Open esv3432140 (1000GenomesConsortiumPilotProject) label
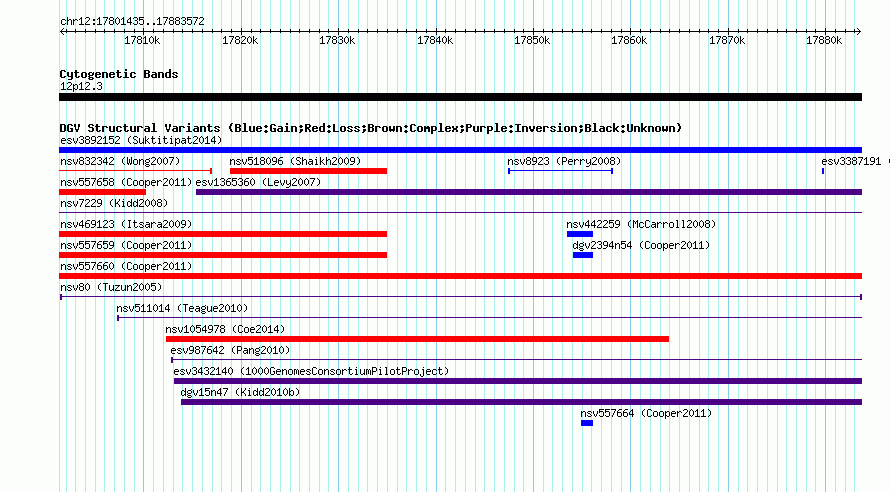890x492 pixels. pyautogui.click(x=311, y=371)
